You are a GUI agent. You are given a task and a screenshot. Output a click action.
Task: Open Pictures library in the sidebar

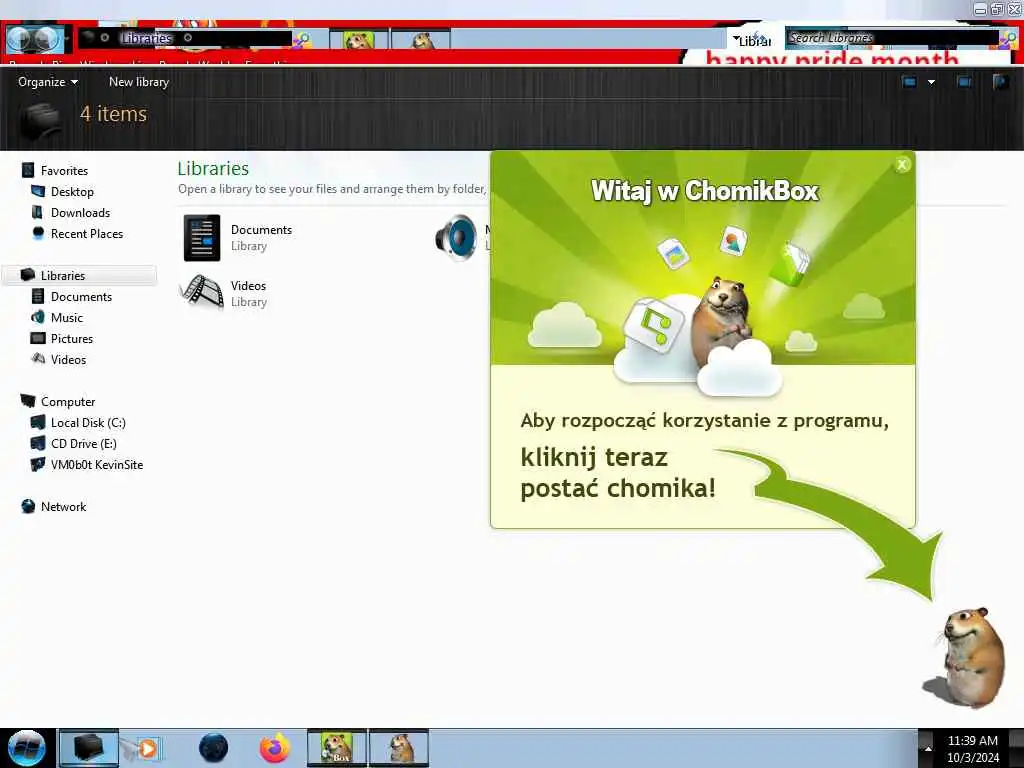pyautogui.click(x=72, y=338)
